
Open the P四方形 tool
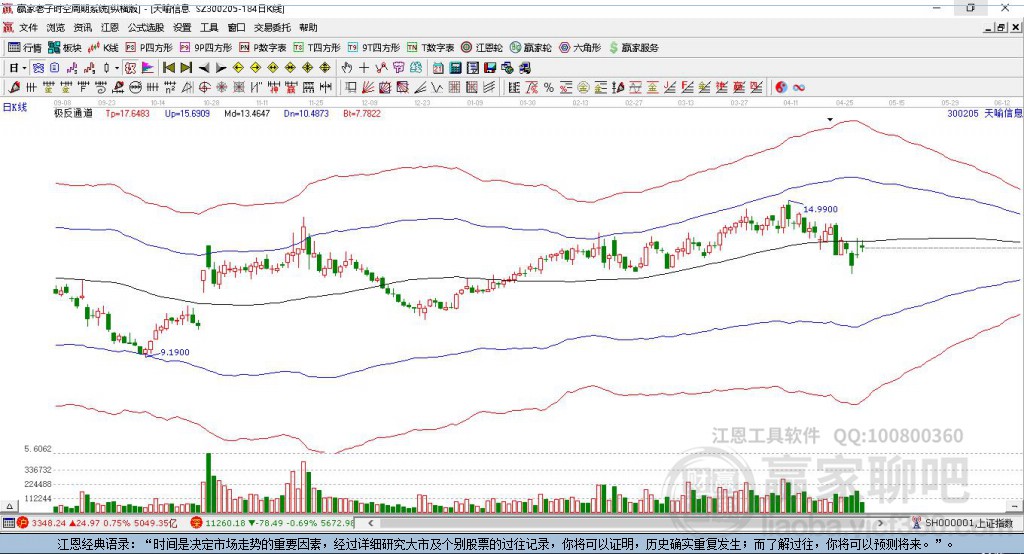click(x=150, y=48)
